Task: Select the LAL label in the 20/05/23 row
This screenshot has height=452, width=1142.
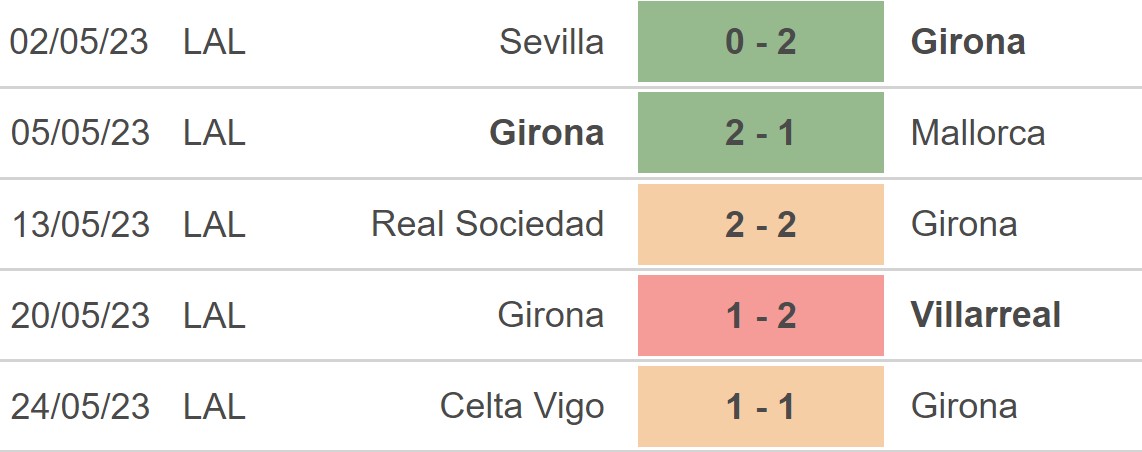Action: click(x=214, y=315)
